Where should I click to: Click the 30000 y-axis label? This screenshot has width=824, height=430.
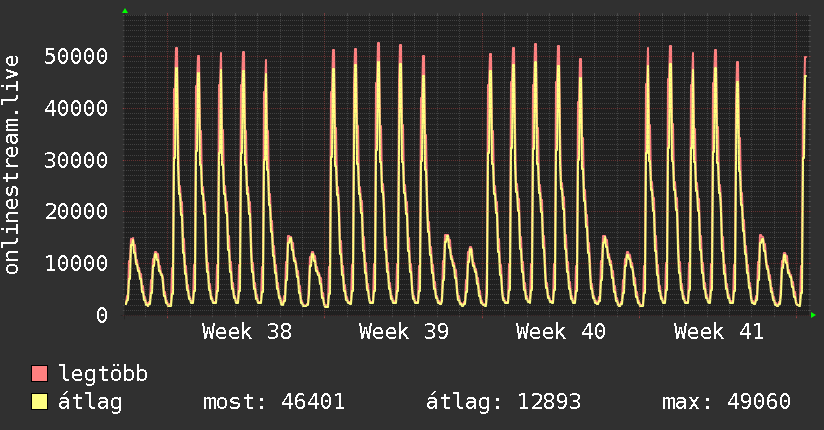click(76, 160)
